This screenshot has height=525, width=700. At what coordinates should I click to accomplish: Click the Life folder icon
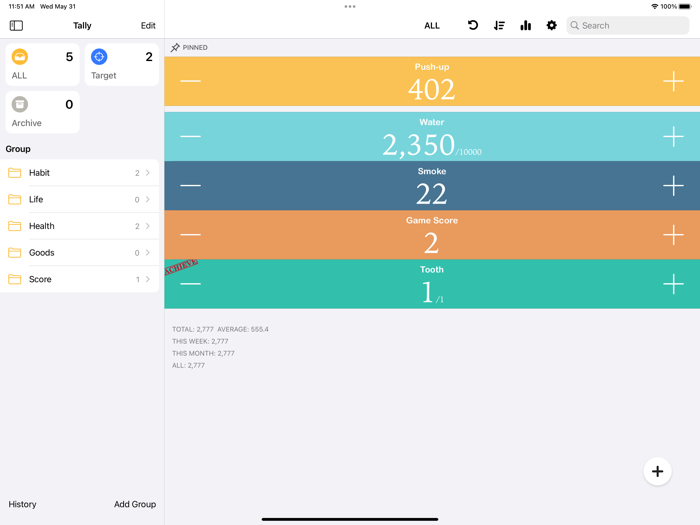click(x=15, y=199)
